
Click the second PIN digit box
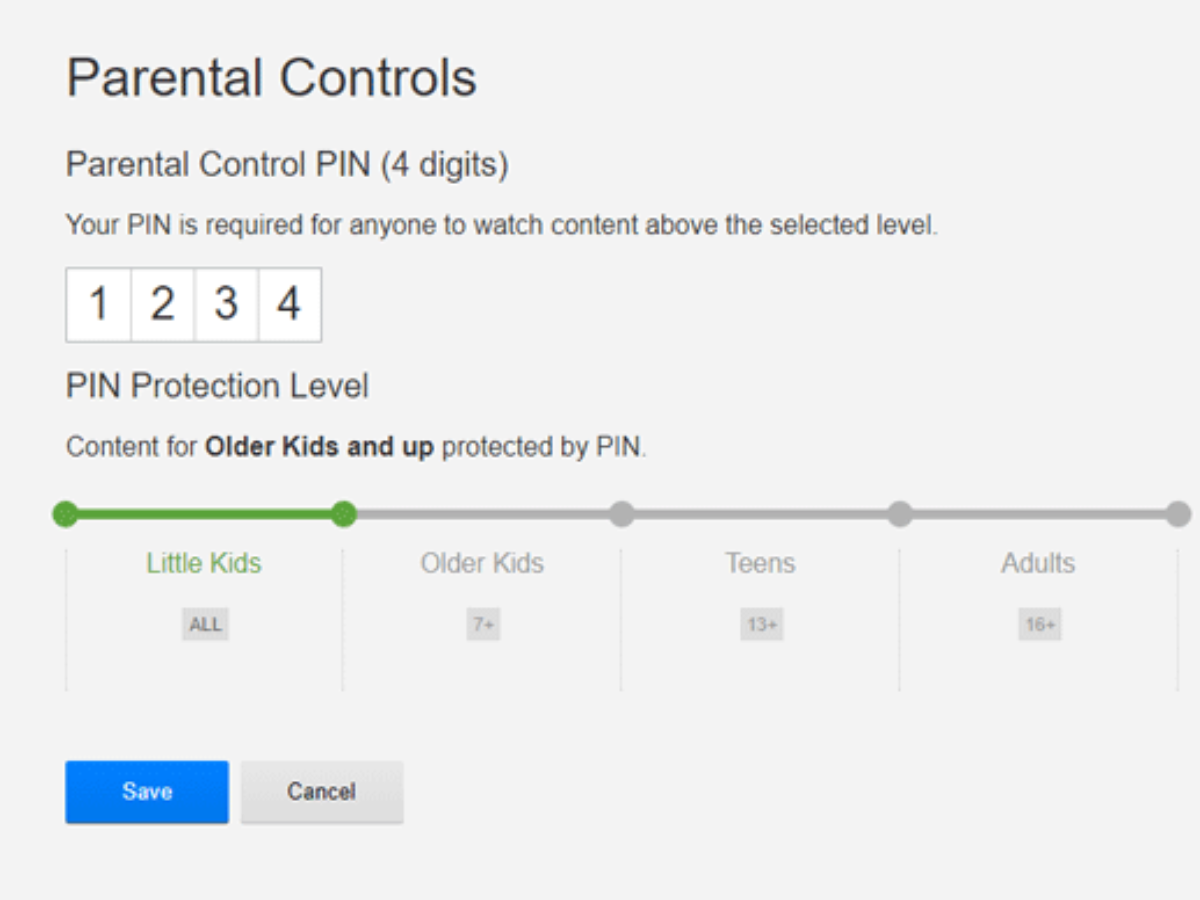click(x=163, y=304)
